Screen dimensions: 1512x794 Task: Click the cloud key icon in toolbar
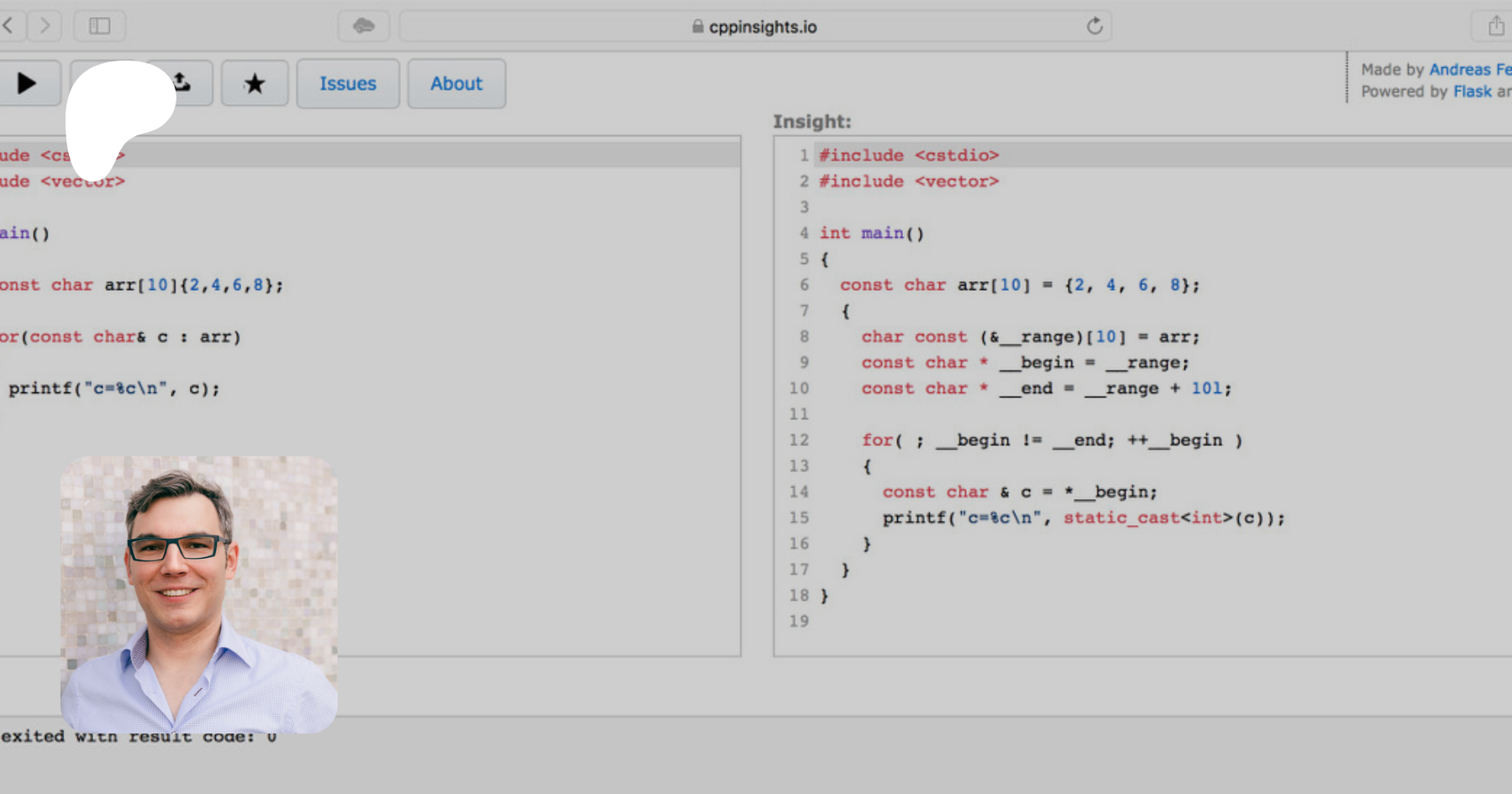[x=363, y=26]
